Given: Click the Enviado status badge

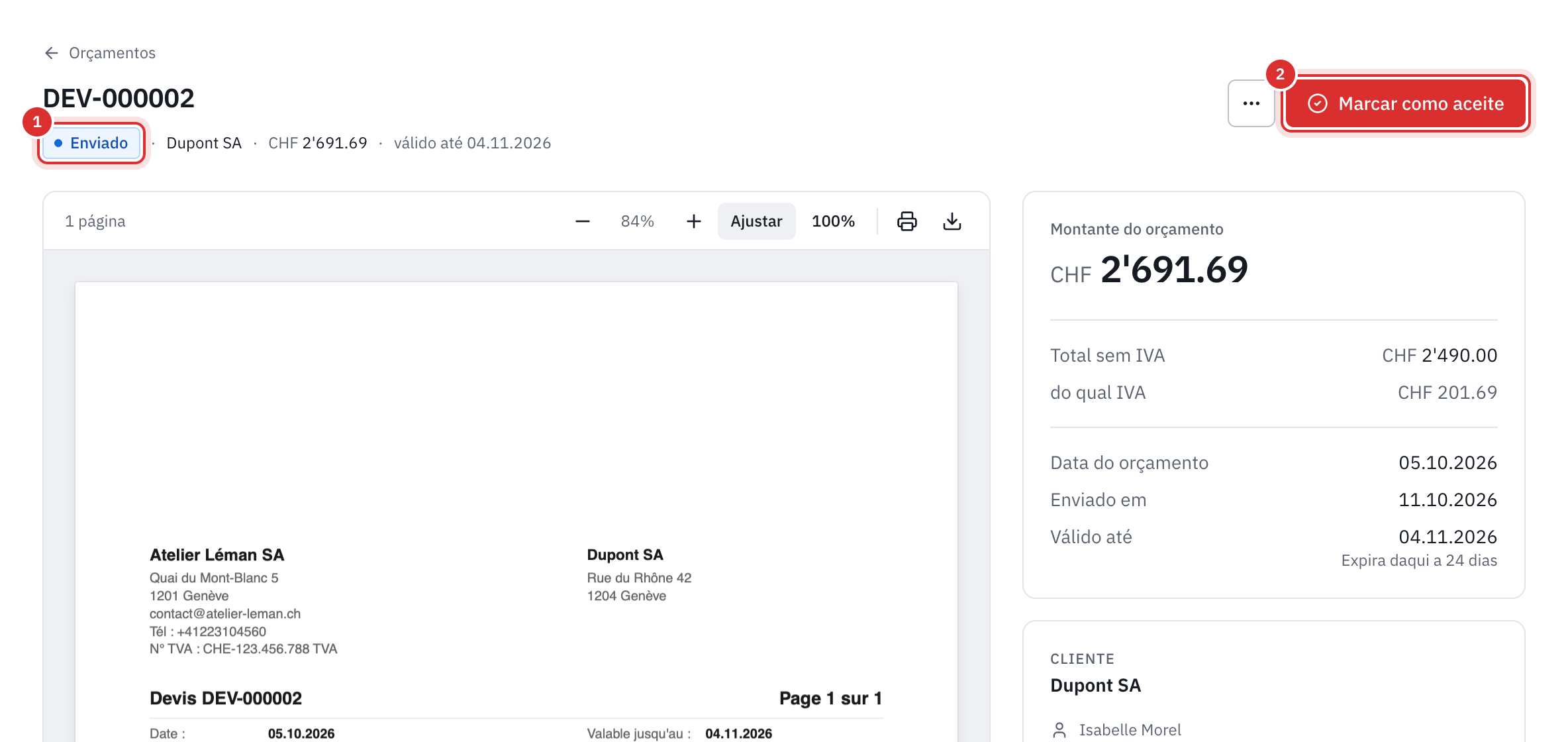Looking at the screenshot, I should point(91,143).
